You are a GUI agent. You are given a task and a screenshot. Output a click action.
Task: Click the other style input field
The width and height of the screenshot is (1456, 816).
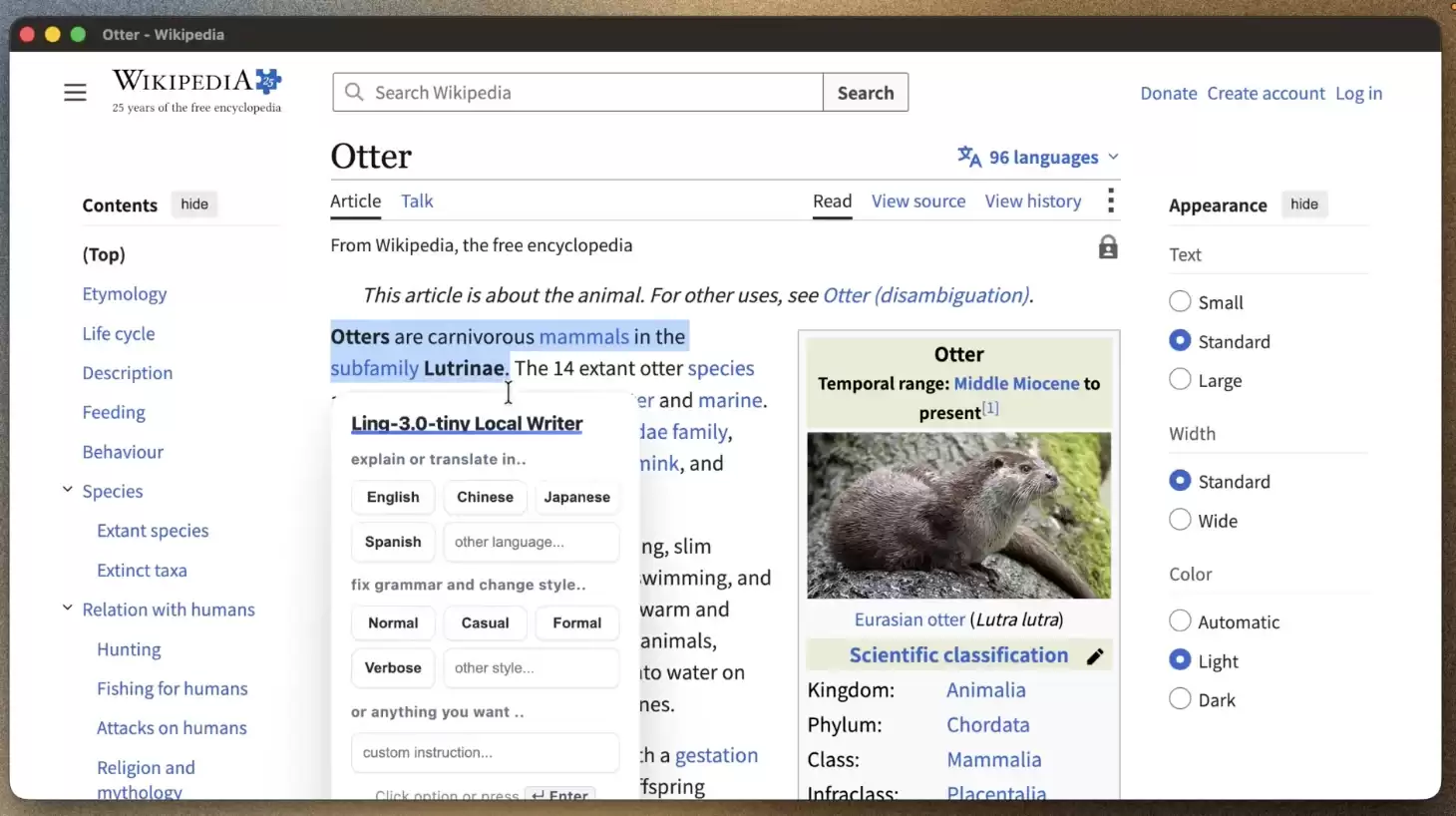(x=532, y=667)
